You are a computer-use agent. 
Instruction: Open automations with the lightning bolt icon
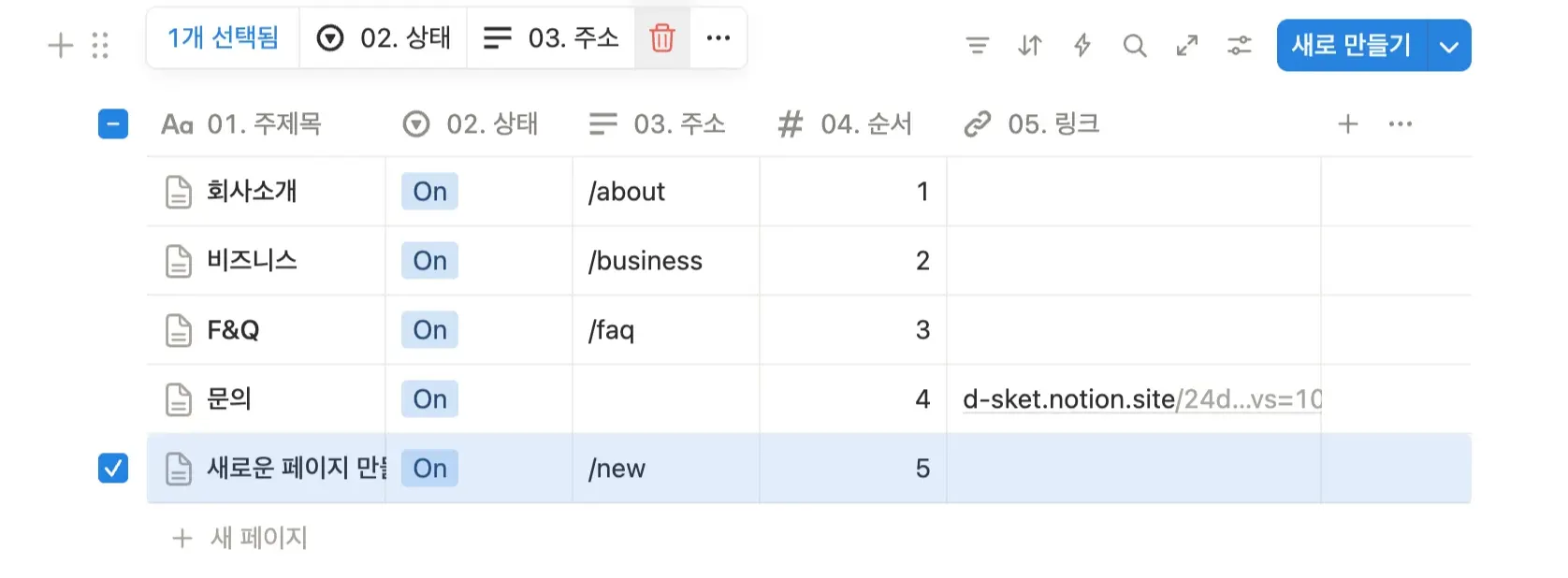click(1082, 45)
